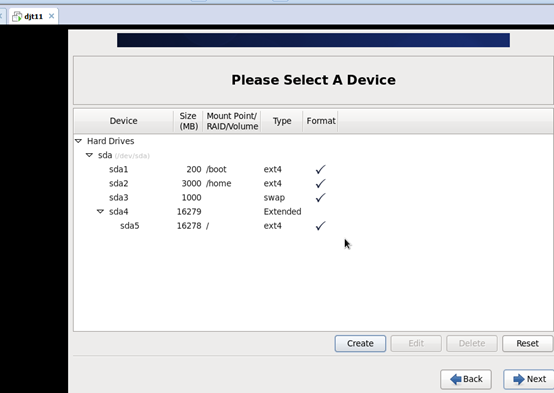
Task: Click the blue Back arrow icon
Action: pos(455,379)
